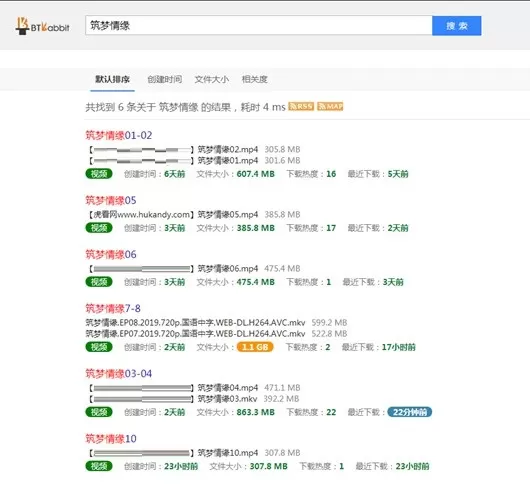Viewport: 530px width, 492px height.
Task: Click the search box containing 筑梦情缘
Action: pos(259,25)
